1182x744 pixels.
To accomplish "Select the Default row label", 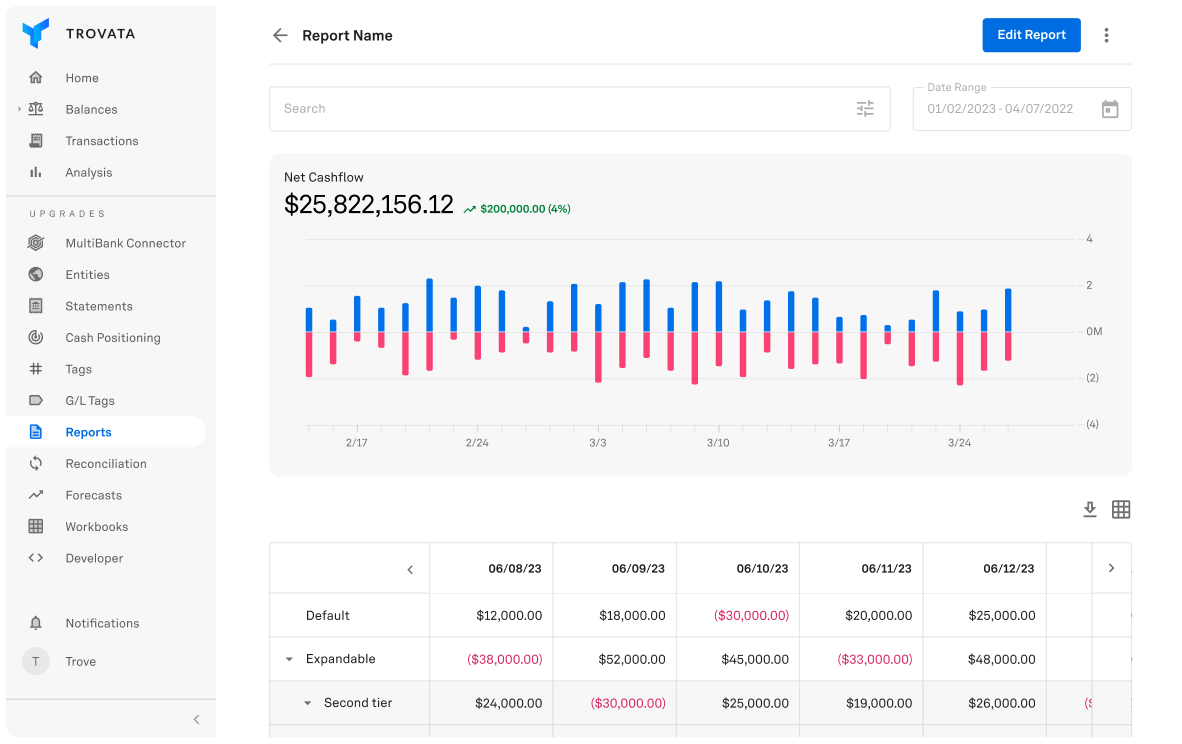I will 328,615.
